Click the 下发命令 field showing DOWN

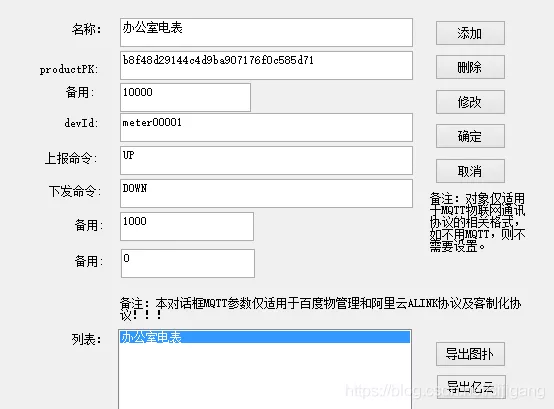click(x=266, y=194)
